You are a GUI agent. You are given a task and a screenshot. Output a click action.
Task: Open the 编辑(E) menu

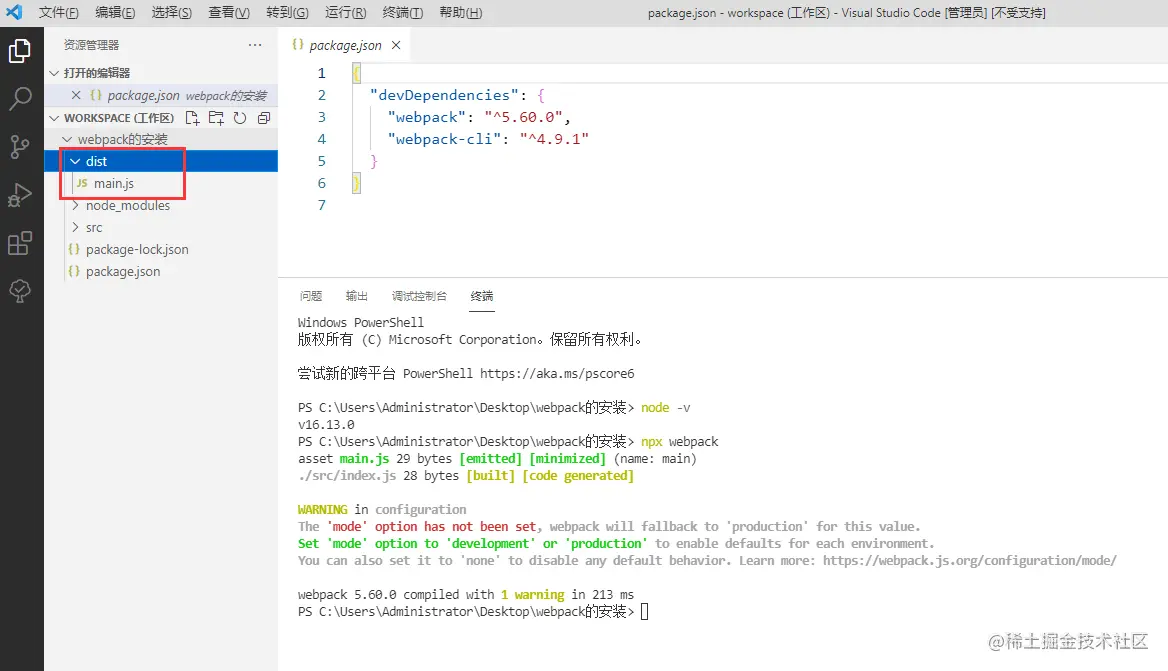click(x=115, y=13)
